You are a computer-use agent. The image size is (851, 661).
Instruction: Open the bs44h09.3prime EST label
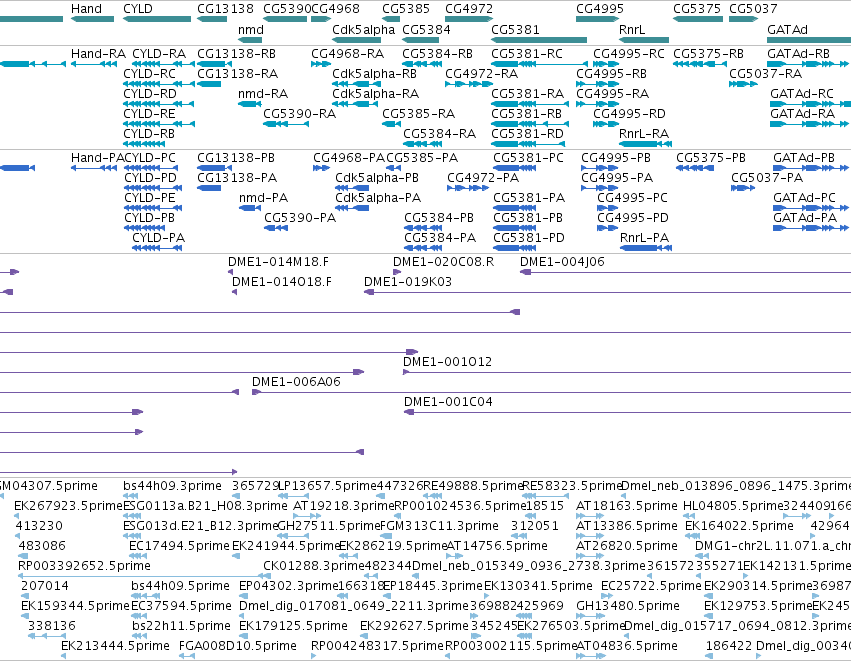click(x=173, y=486)
